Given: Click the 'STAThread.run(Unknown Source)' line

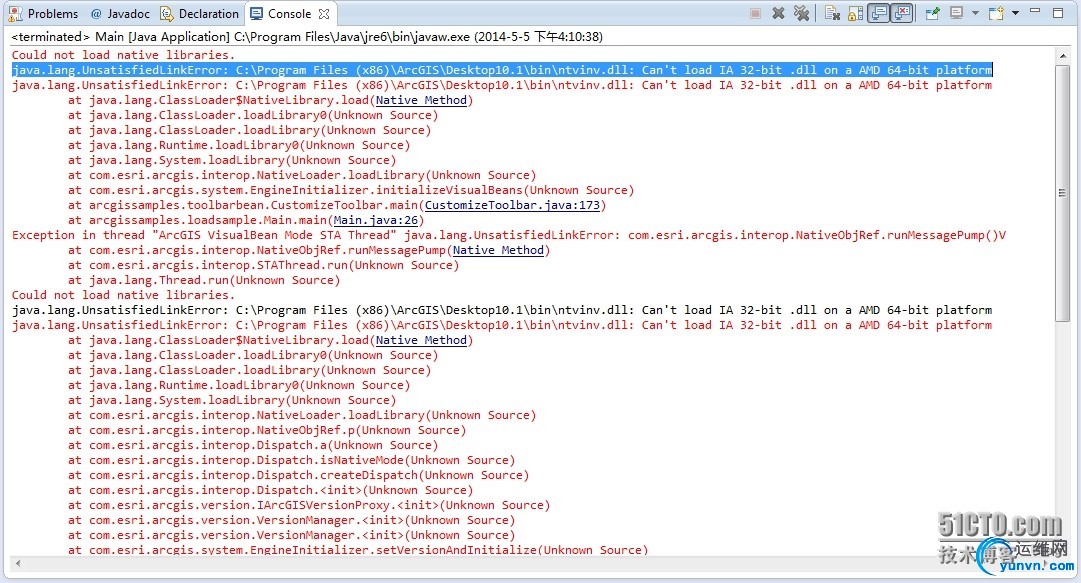Looking at the screenshot, I should [263, 265].
